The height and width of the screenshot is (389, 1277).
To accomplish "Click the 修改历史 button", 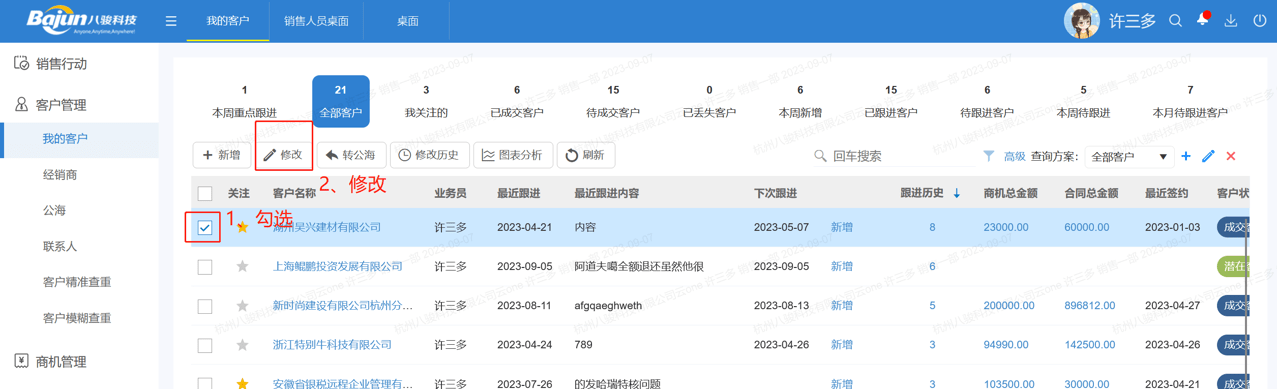I will pos(429,156).
